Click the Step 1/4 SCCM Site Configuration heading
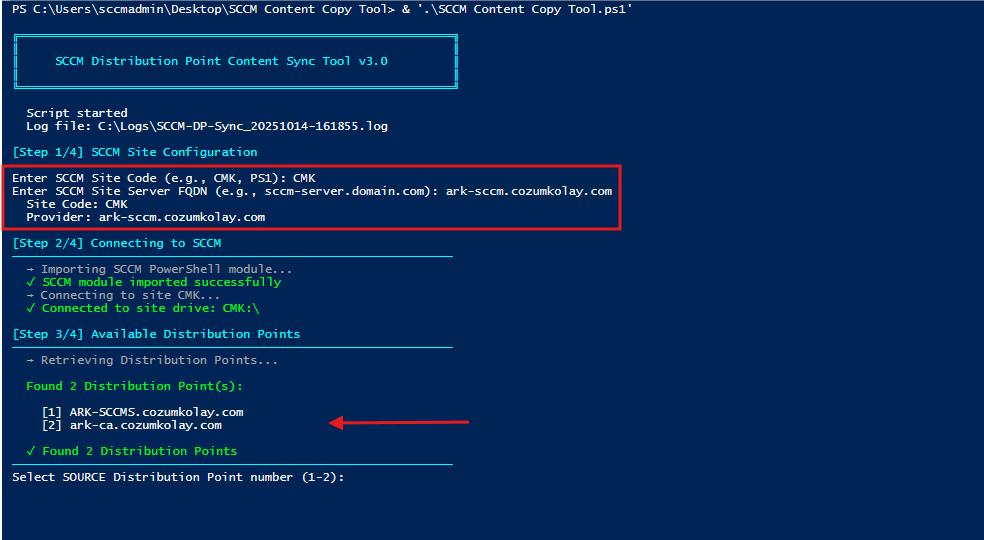This screenshot has width=984, height=540. click(x=135, y=152)
